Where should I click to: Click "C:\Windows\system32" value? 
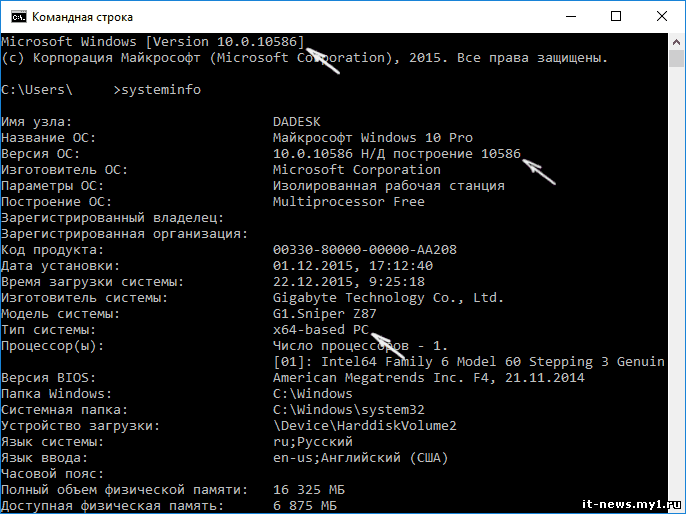tap(349, 410)
